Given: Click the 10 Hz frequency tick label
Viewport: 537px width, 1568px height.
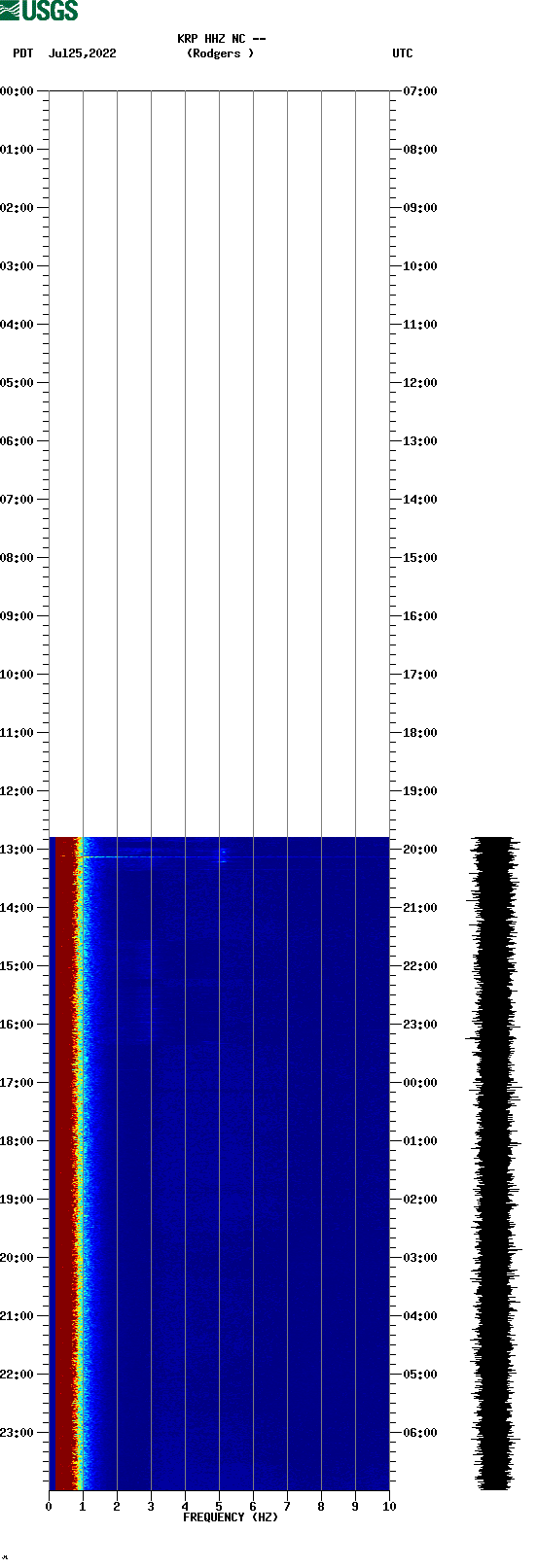Looking at the screenshot, I should pyautogui.click(x=389, y=1507).
